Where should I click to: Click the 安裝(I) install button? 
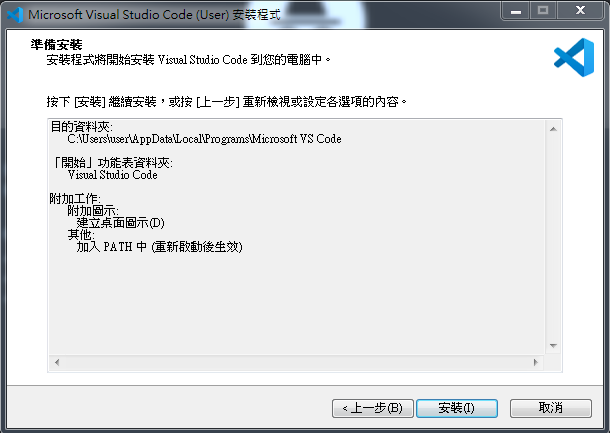tap(457, 408)
